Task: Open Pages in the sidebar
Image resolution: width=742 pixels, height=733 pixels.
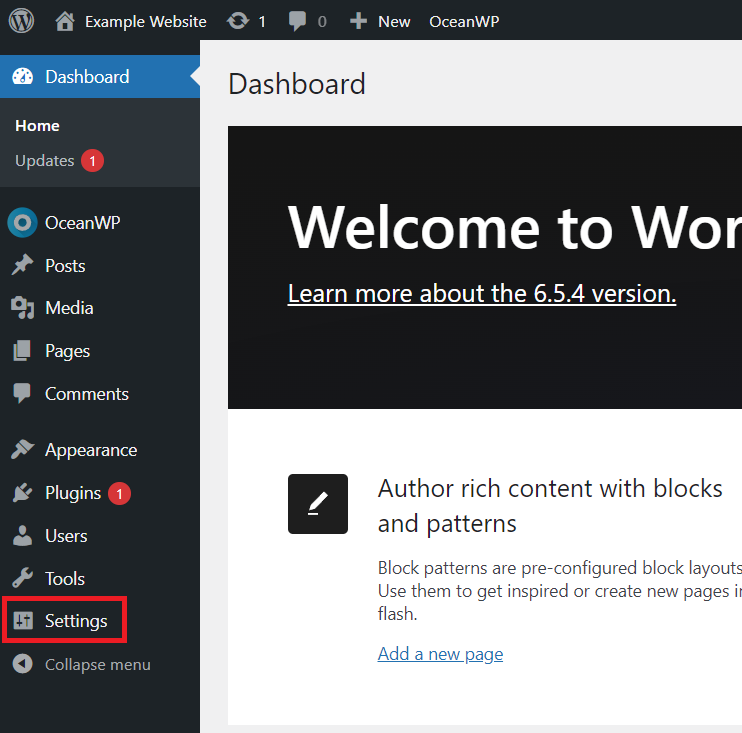Action: [67, 351]
